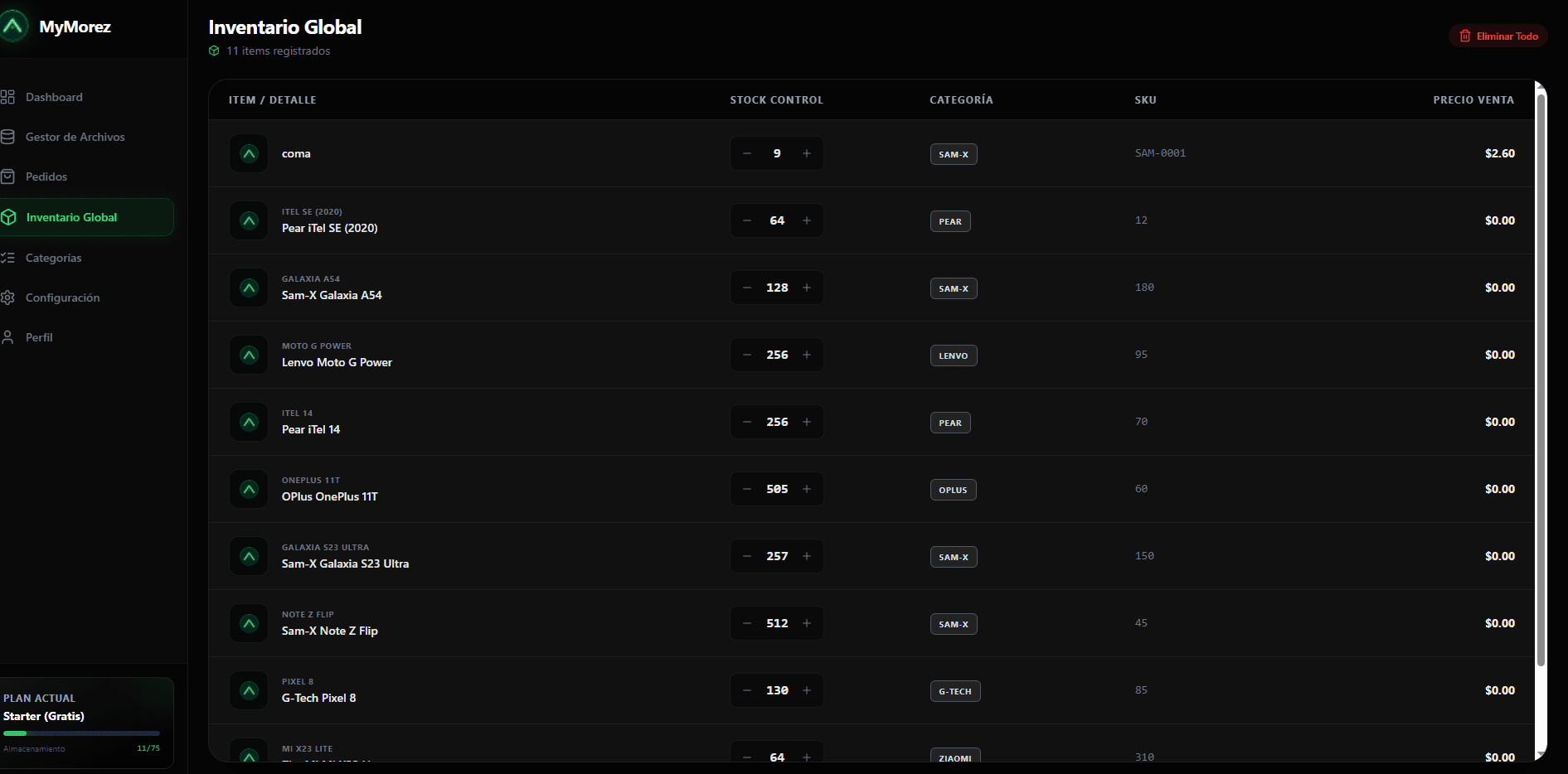Click the MyMorez logo icon
This screenshot has width=1568, height=774.
tap(13, 26)
